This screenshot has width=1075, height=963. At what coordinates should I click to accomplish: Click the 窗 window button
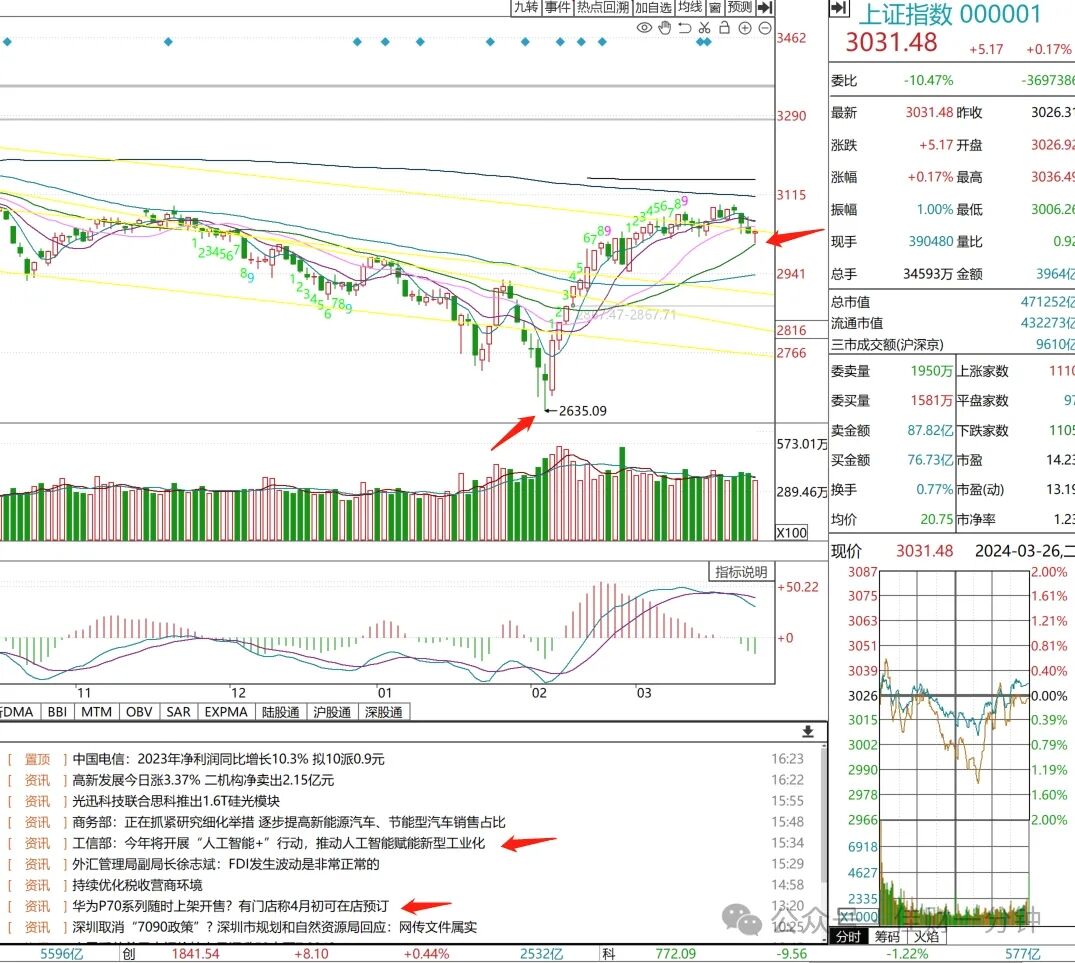pos(715,8)
